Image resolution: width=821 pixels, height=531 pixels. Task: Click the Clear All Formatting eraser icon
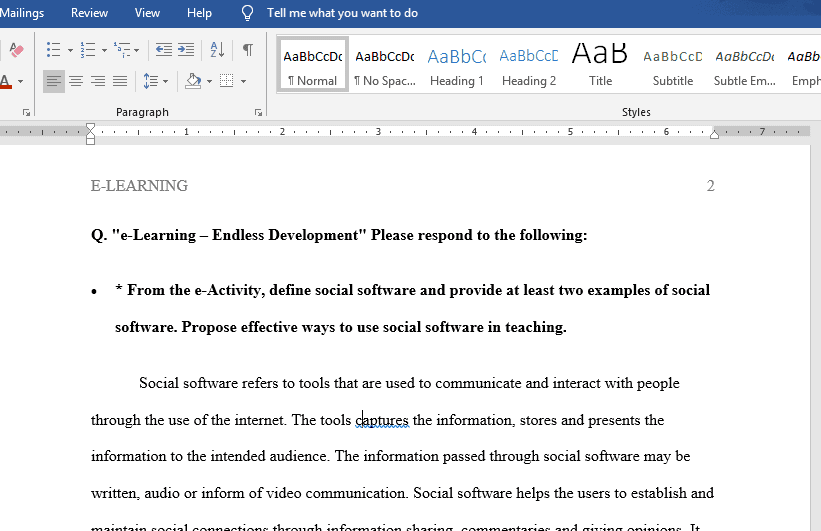click(x=16, y=50)
